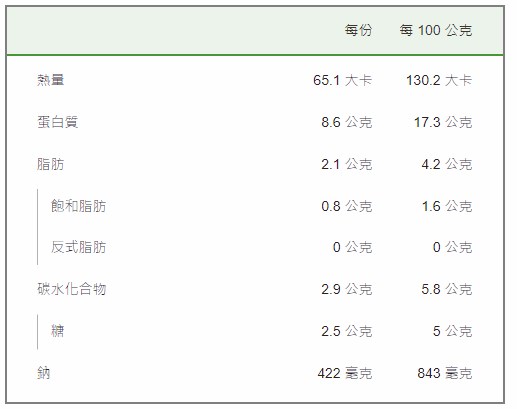Select the 5.8 公克 carbohydrate value

447,289
